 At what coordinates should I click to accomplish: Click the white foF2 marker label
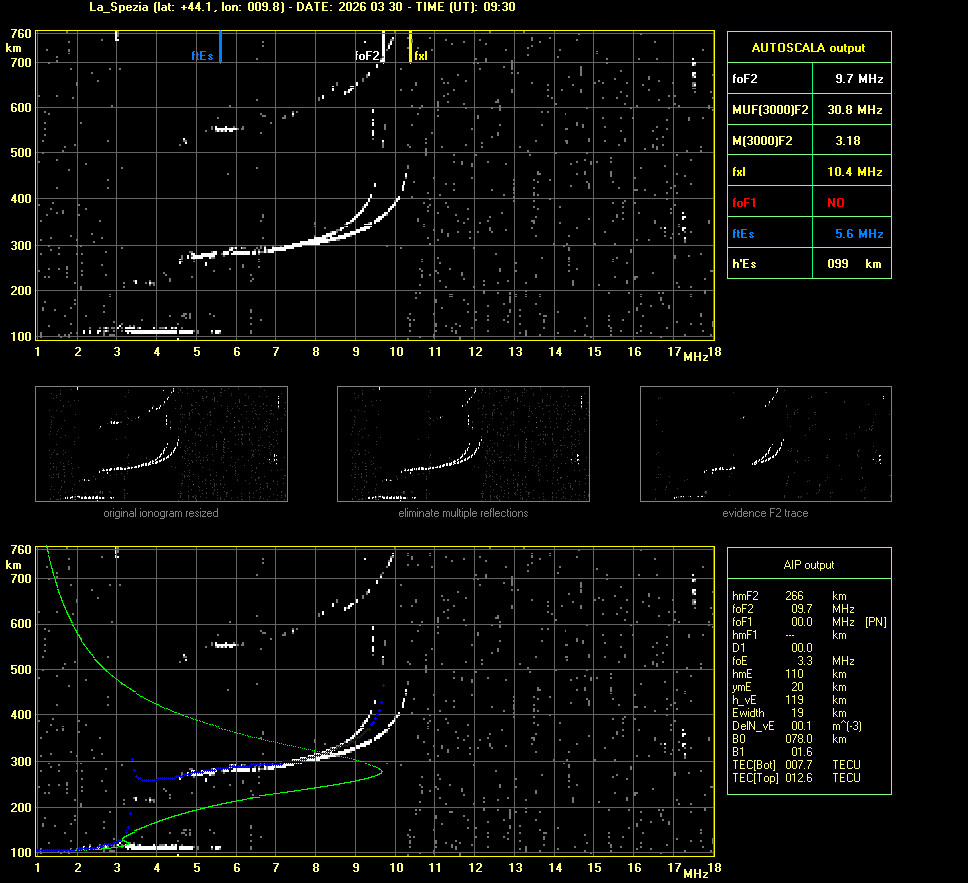pyautogui.click(x=367, y=56)
